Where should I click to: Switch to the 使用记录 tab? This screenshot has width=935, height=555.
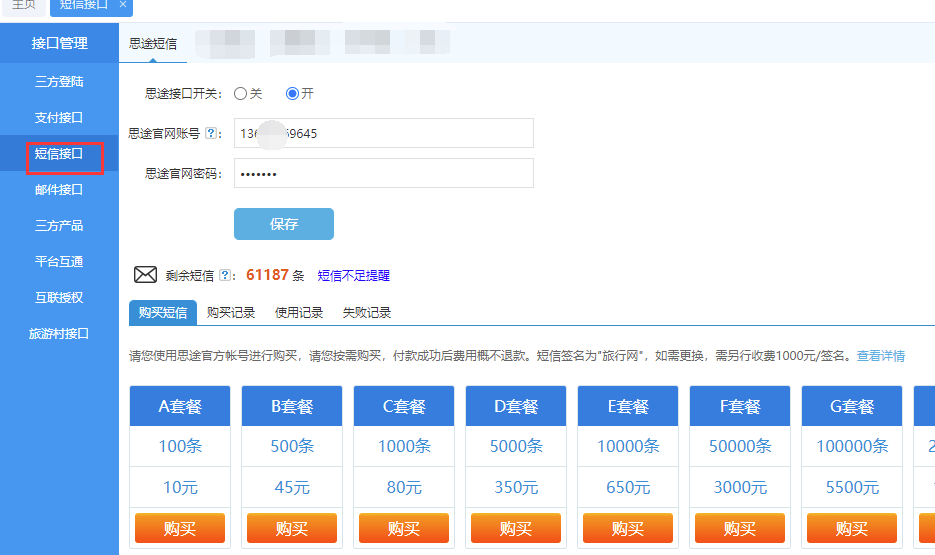click(299, 312)
